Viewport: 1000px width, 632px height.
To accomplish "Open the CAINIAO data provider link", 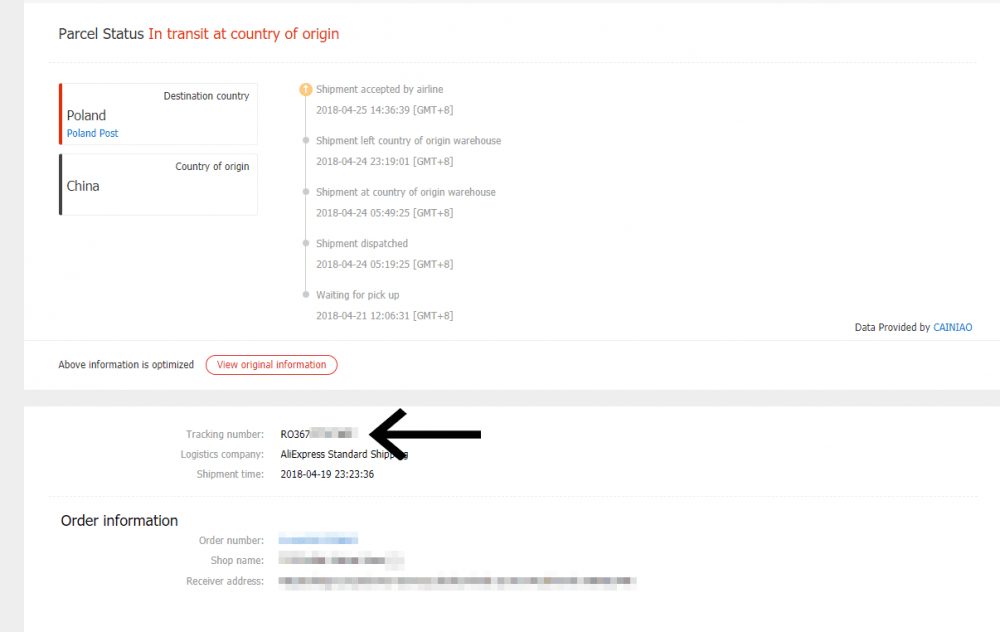I will [952, 327].
